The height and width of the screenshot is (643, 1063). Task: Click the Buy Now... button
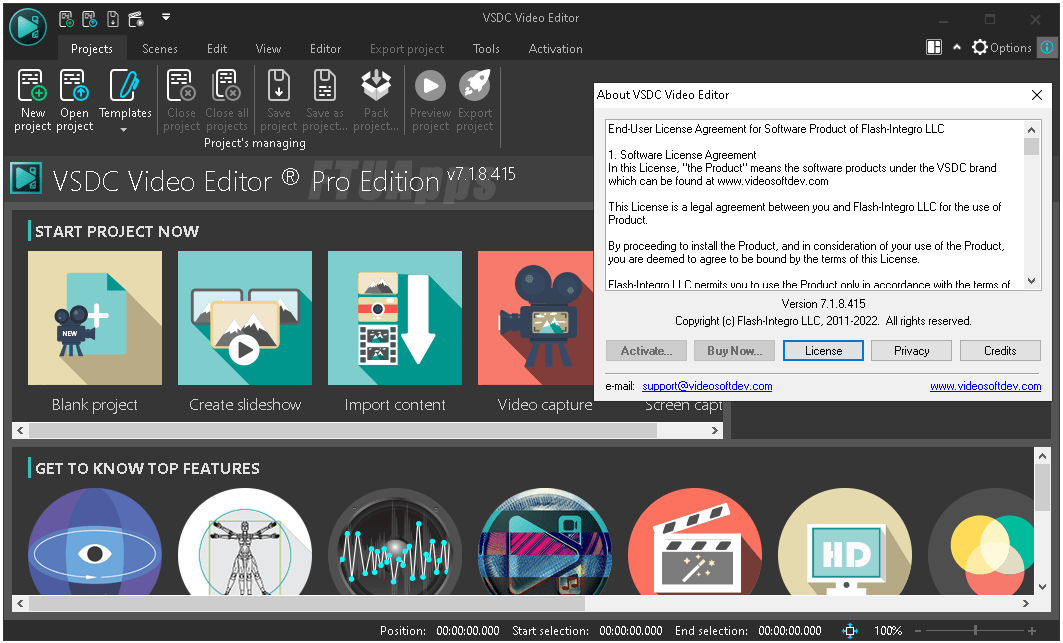(x=734, y=351)
